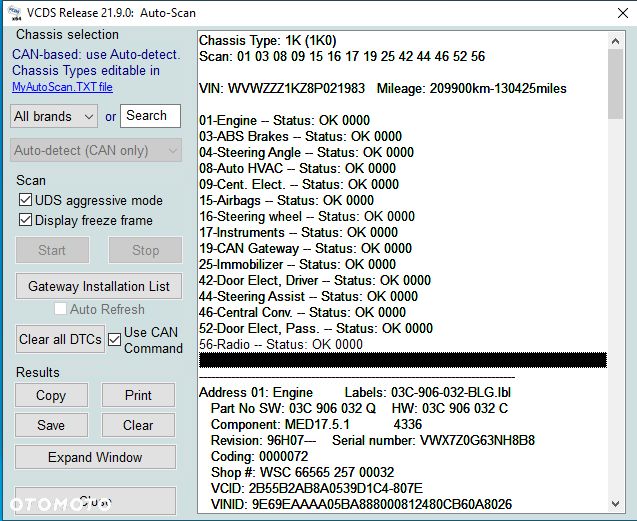Click the '19-CAN Gateway' status line

coord(306,248)
